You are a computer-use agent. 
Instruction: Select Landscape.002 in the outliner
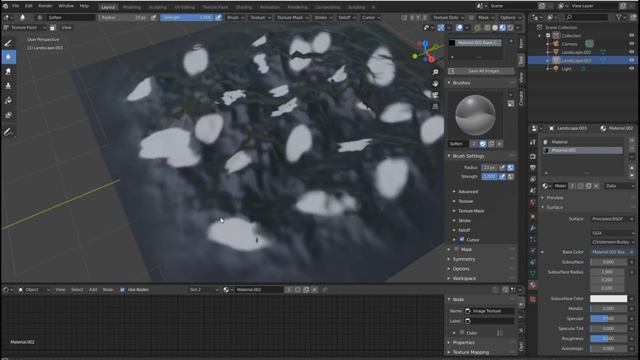(576, 52)
